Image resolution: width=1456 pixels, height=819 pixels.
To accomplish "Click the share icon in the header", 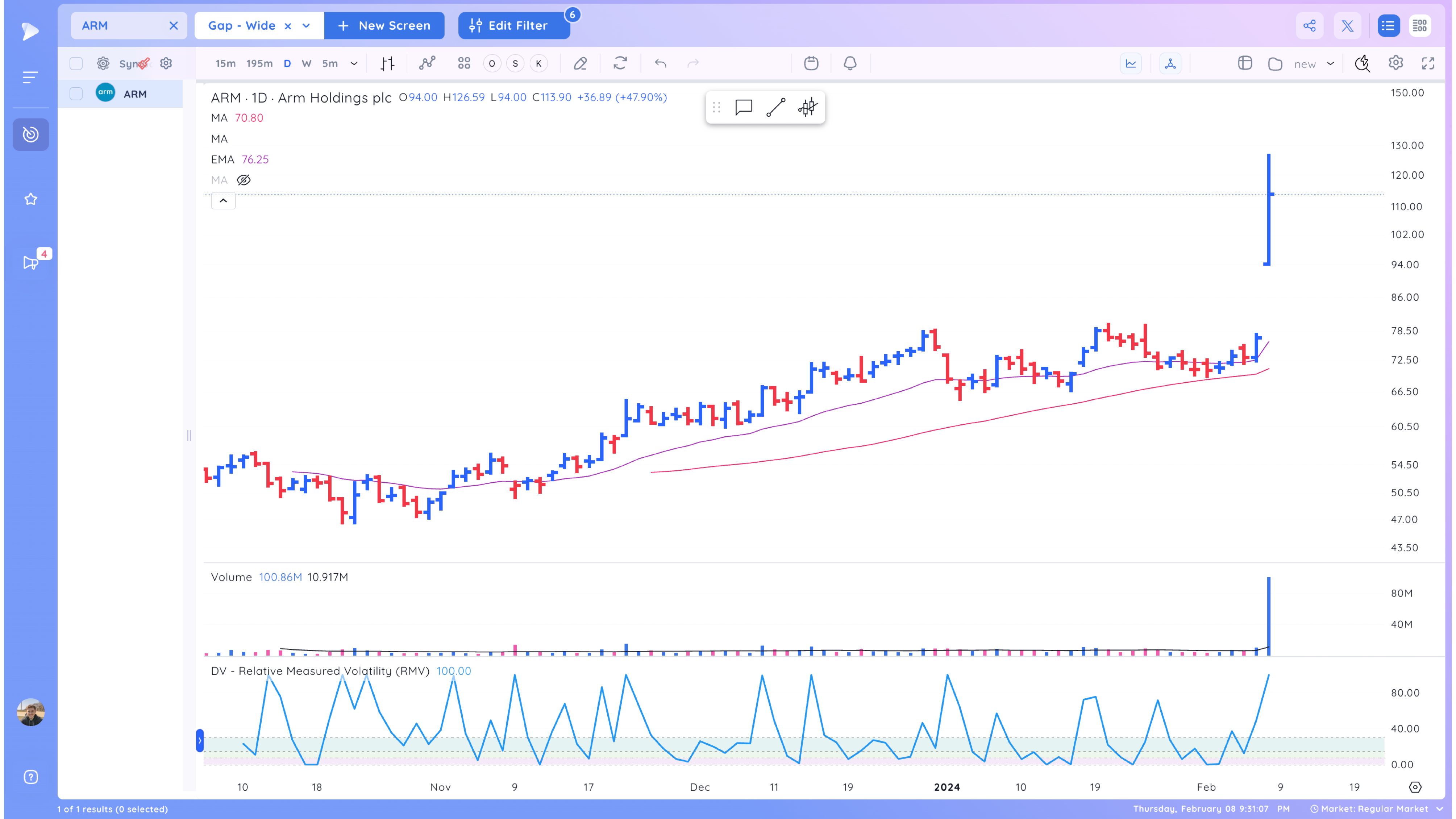I will (1309, 25).
